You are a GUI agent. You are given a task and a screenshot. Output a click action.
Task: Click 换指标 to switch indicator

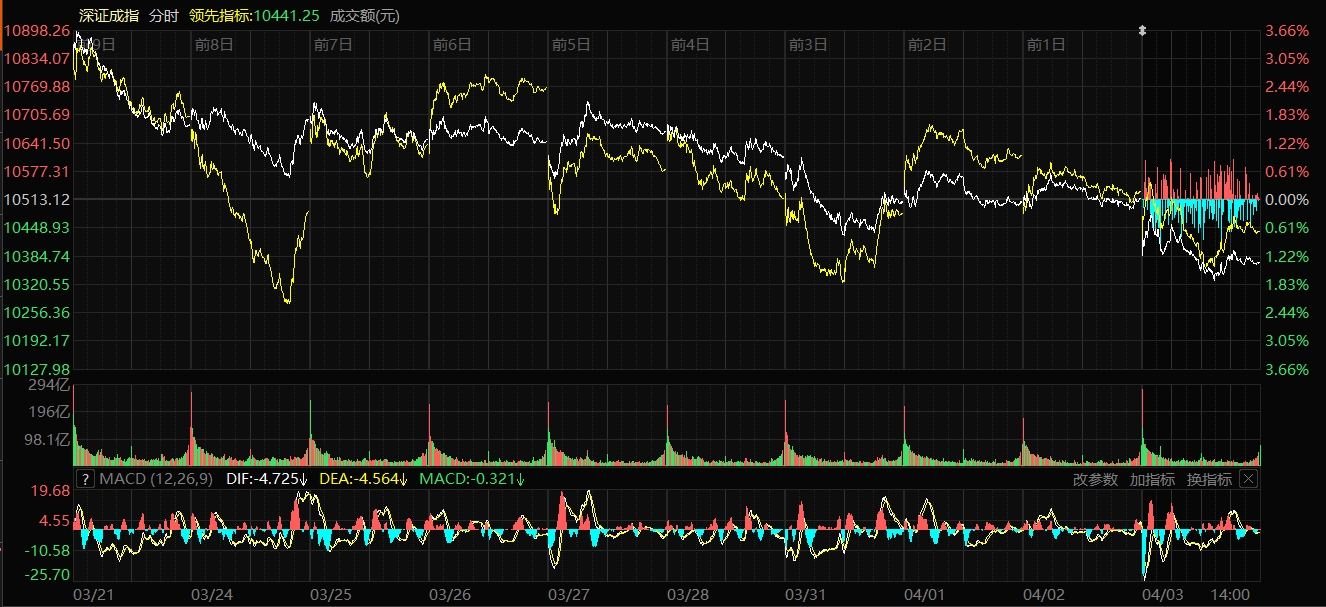1209,479
